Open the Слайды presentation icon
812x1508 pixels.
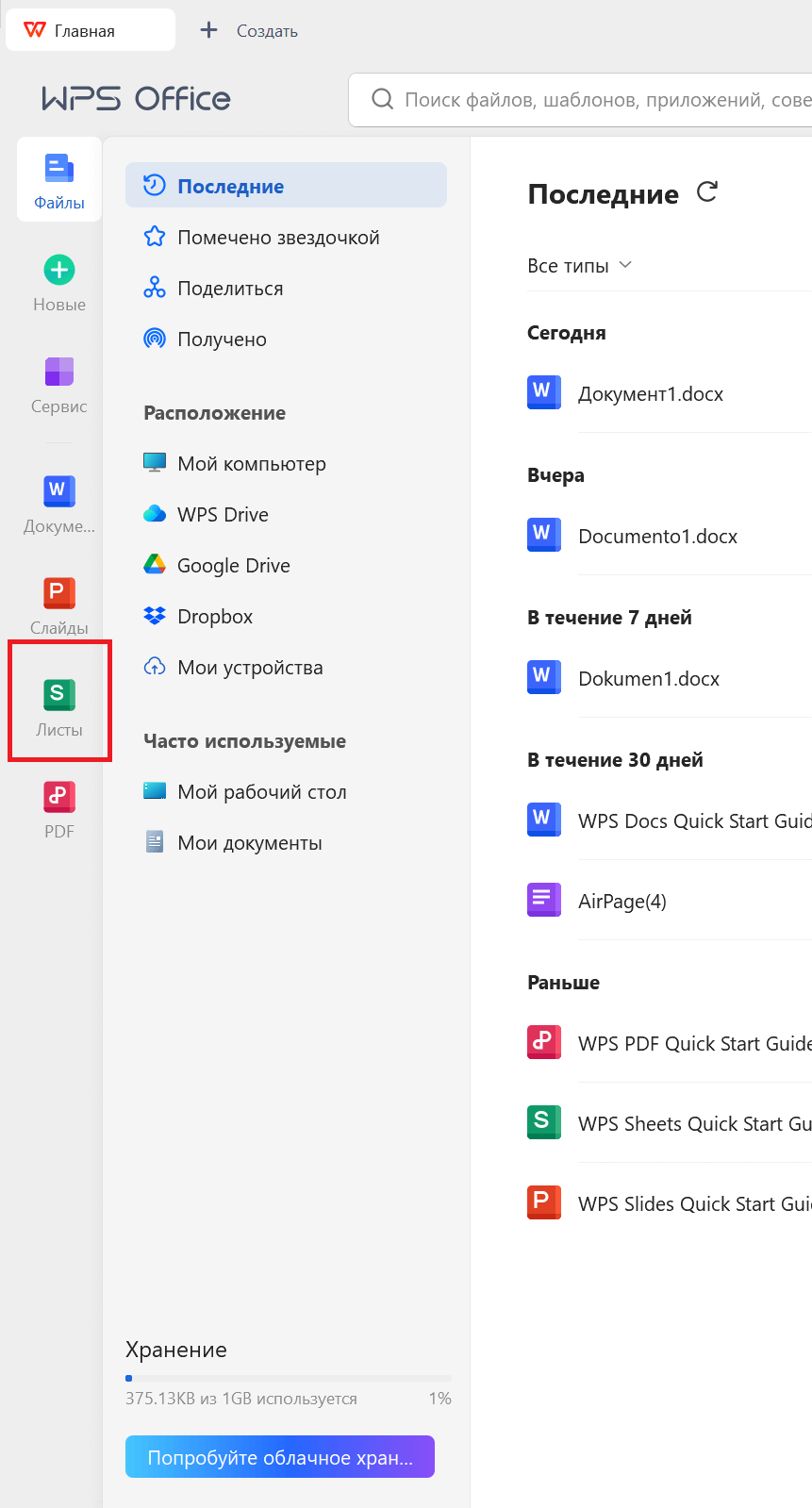click(59, 593)
